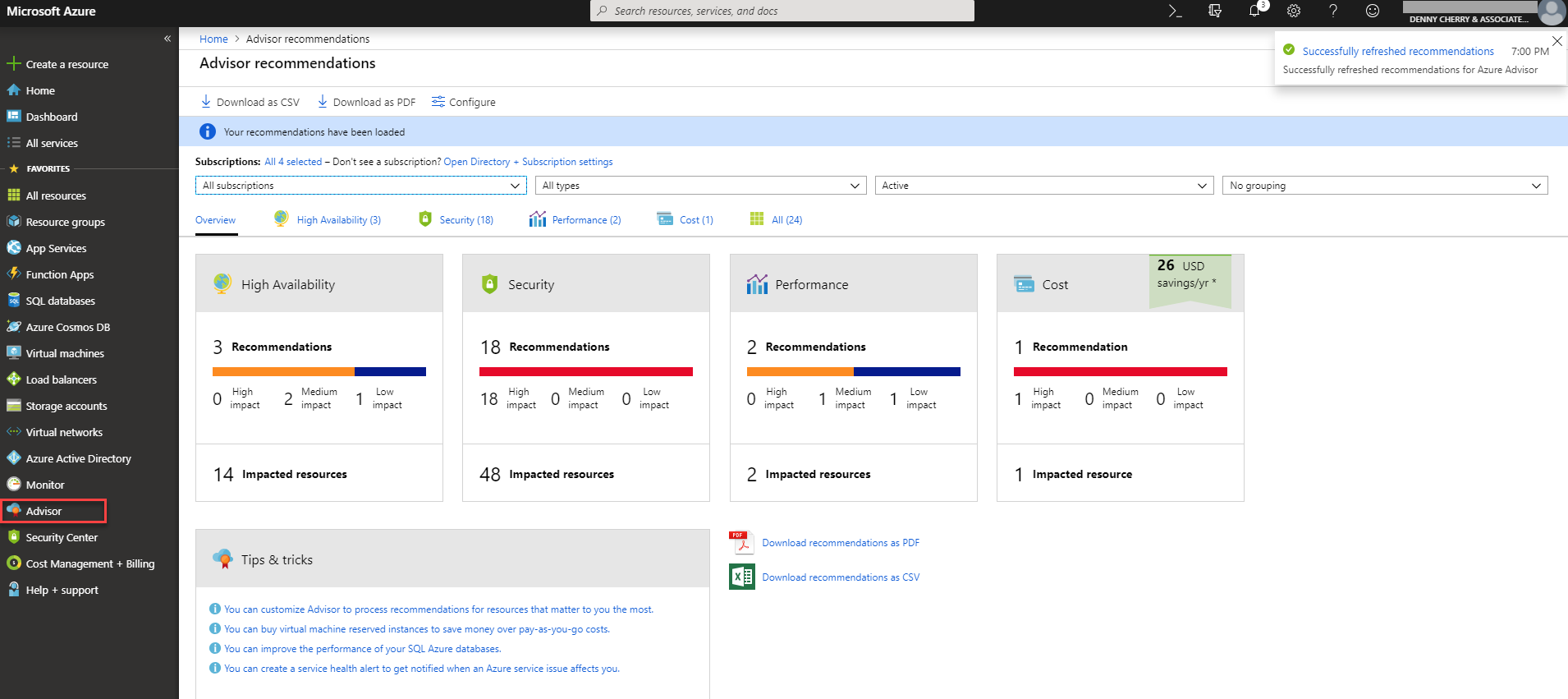Open the Active status dropdown
1568x699 pixels.
1044,186
